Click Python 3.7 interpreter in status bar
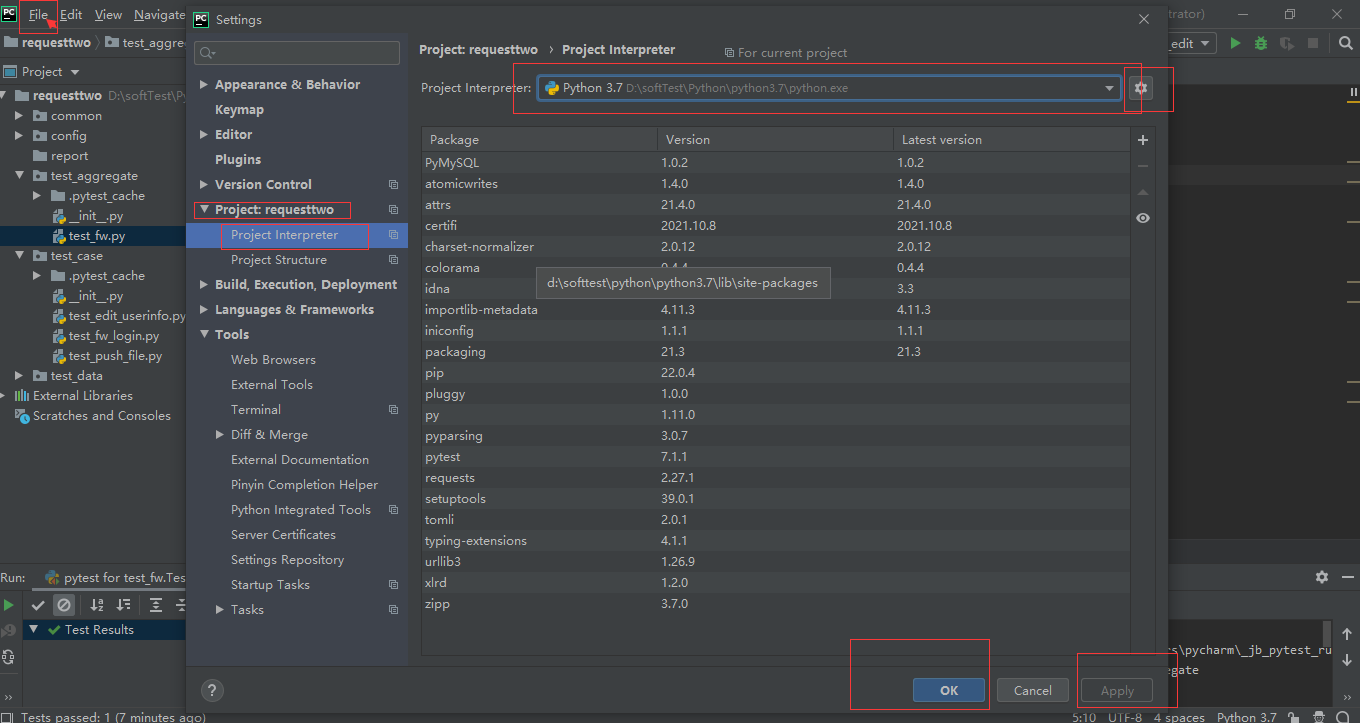Screen dimensions: 1360x723 coord(1246,716)
